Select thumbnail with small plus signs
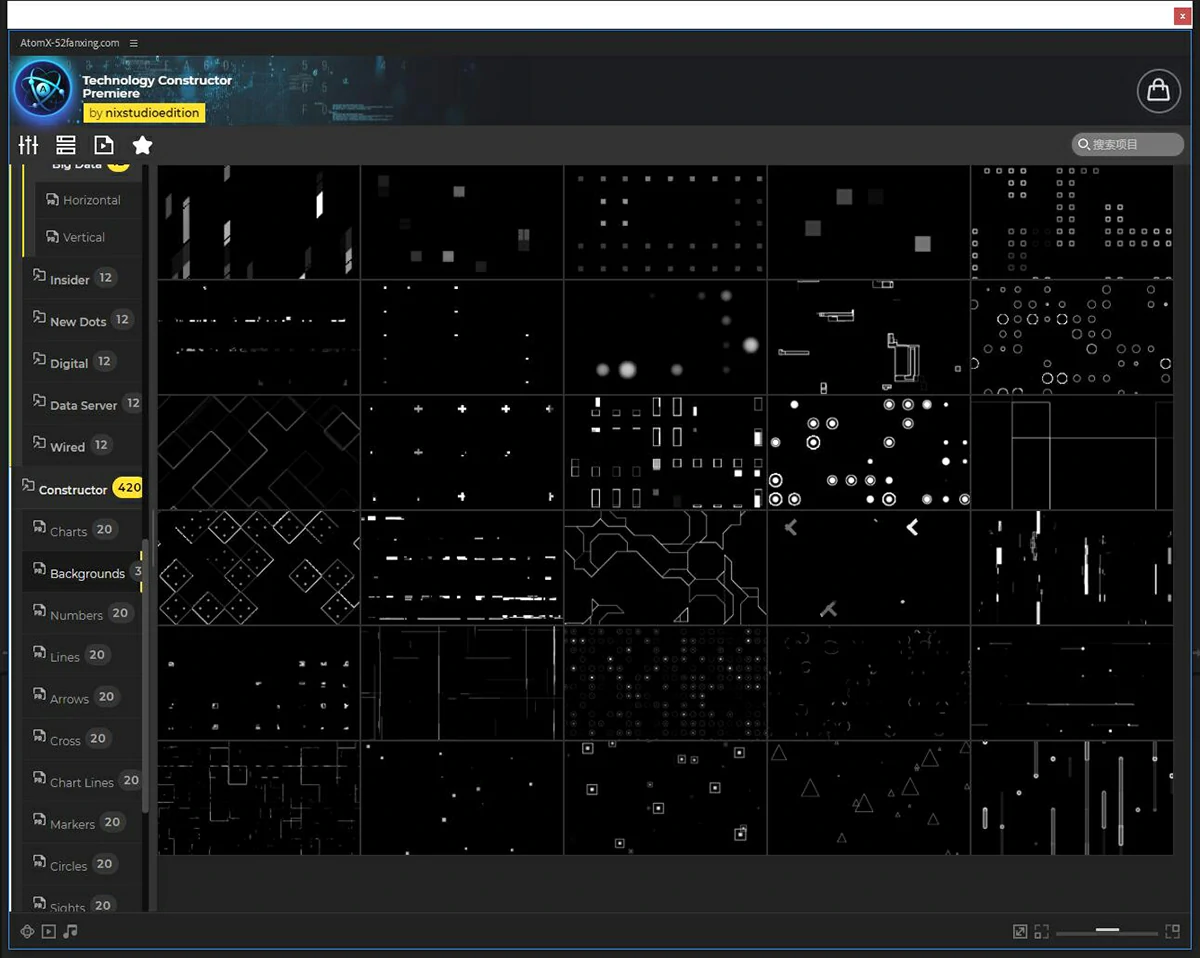Screen dimensions: 1200x958 (462, 452)
